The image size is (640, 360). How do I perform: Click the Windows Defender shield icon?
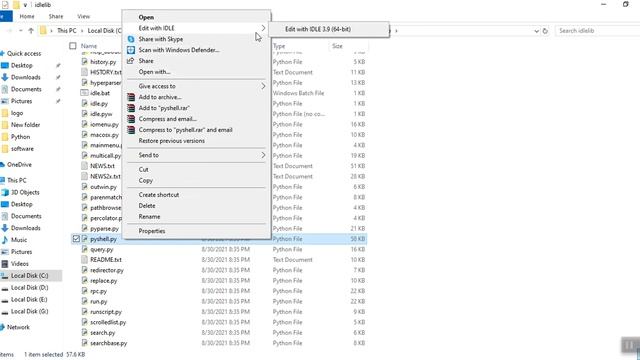[131, 50]
